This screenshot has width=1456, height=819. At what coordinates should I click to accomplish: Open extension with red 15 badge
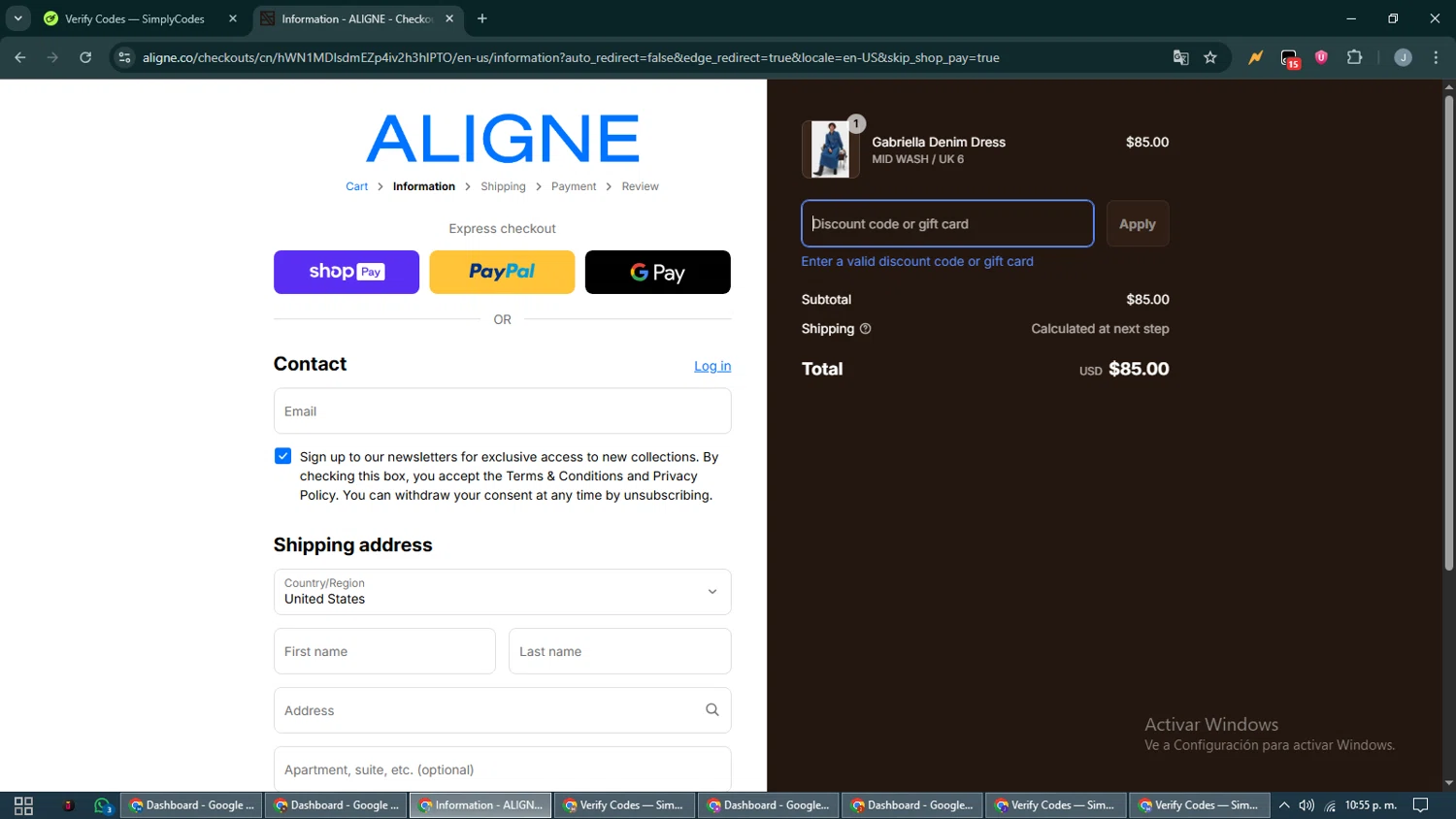[x=1289, y=58]
